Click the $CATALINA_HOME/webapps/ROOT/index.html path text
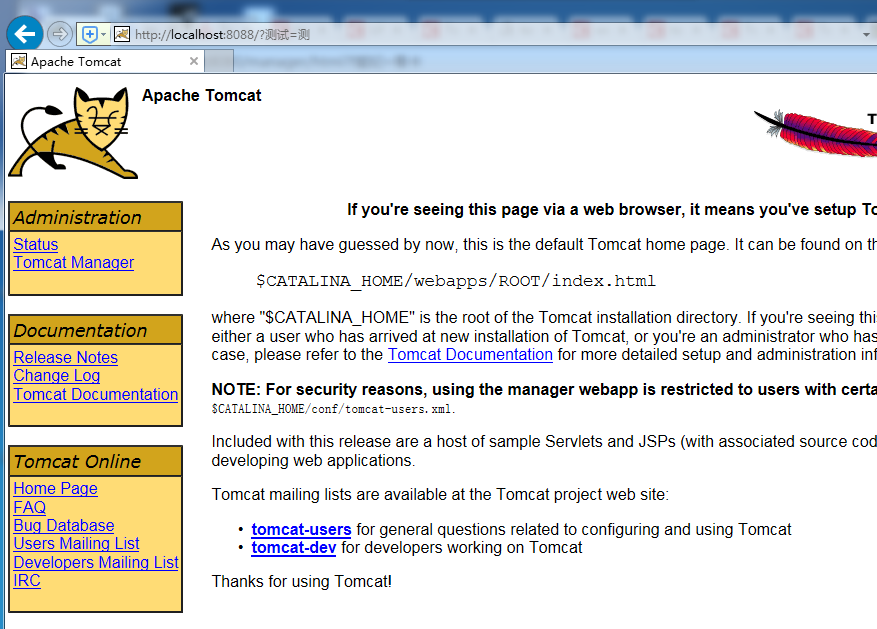Image resolution: width=877 pixels, height=629 pixels. click(456, 281)
